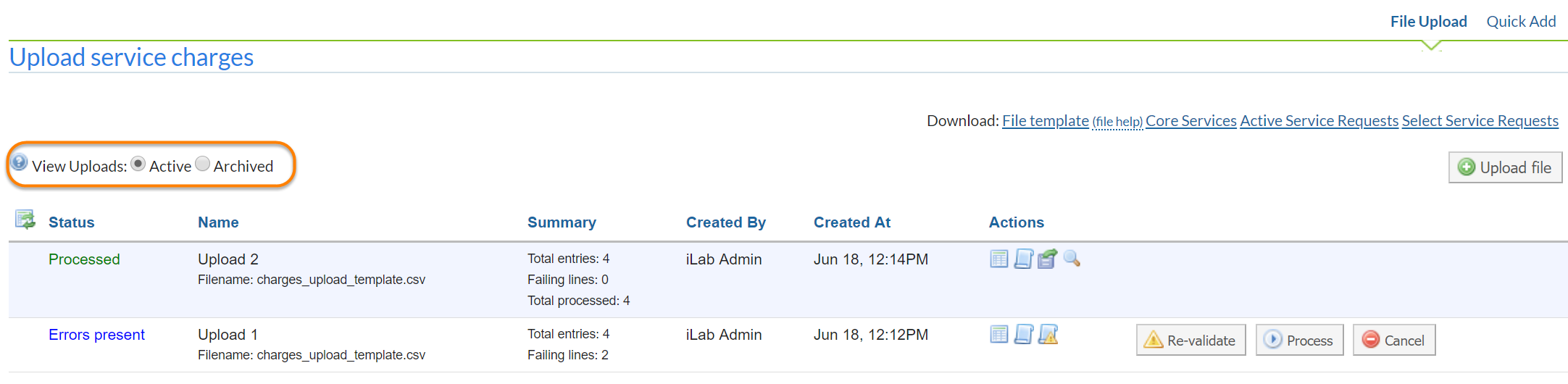Click the archive icon for Upload 2

[x=1047, y=259]
